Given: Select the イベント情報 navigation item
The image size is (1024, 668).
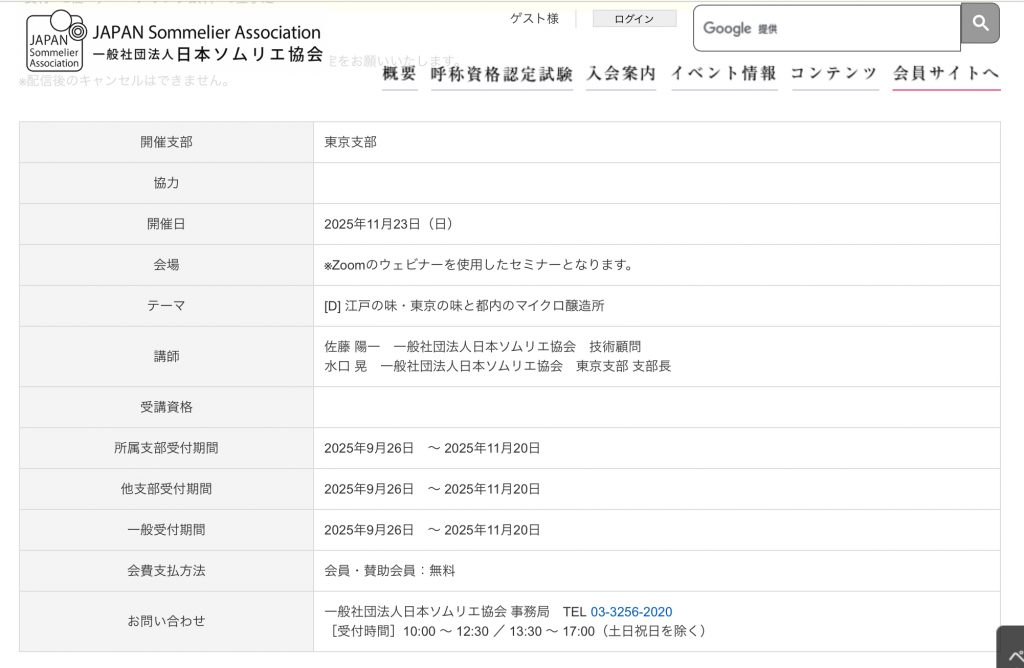Looking at the screenshot, I should 723,73.
